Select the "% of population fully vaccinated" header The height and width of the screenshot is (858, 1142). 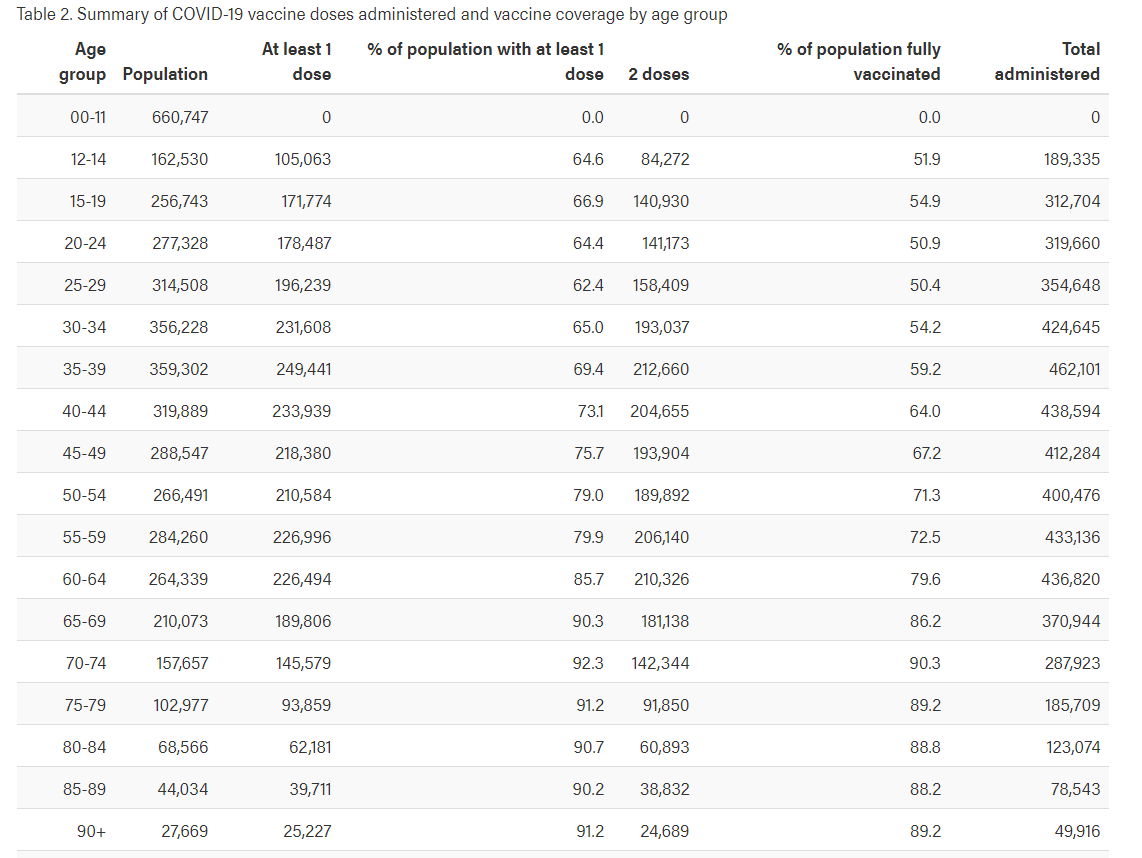click(x=858, y=61)
